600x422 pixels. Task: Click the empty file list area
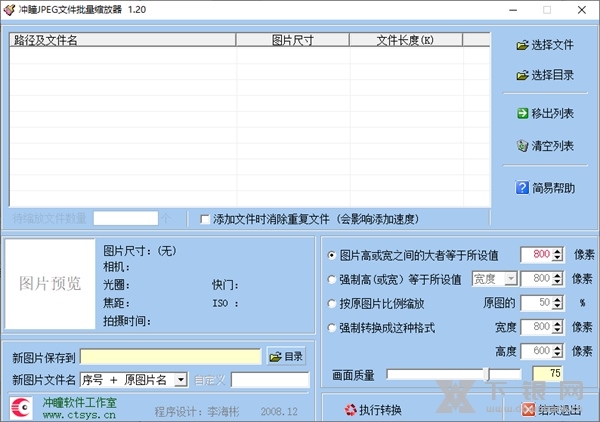click(x=250, y=127)
